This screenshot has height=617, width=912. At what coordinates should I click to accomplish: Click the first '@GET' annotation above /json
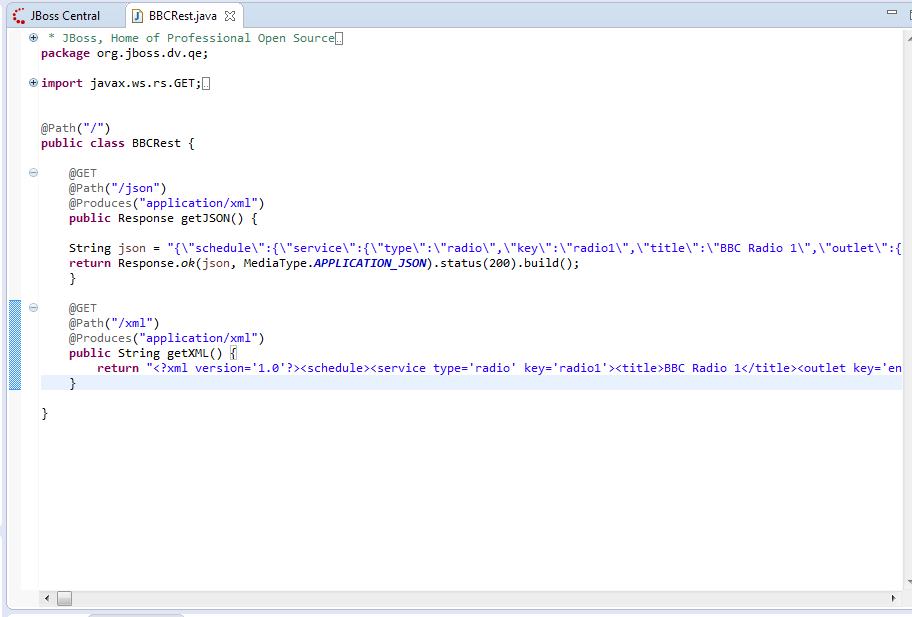[x=83, y=173]
